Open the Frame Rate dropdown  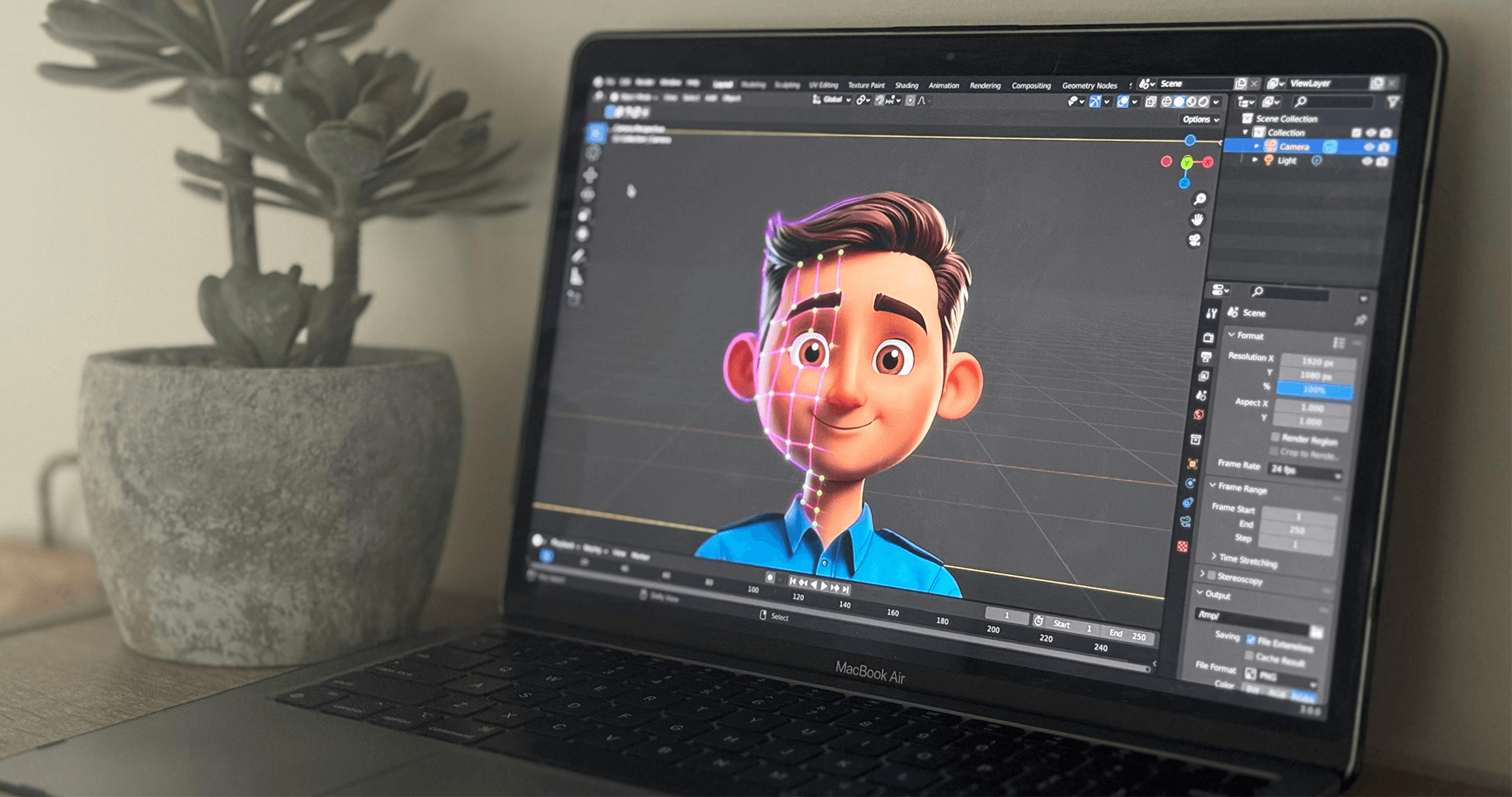1305,471
